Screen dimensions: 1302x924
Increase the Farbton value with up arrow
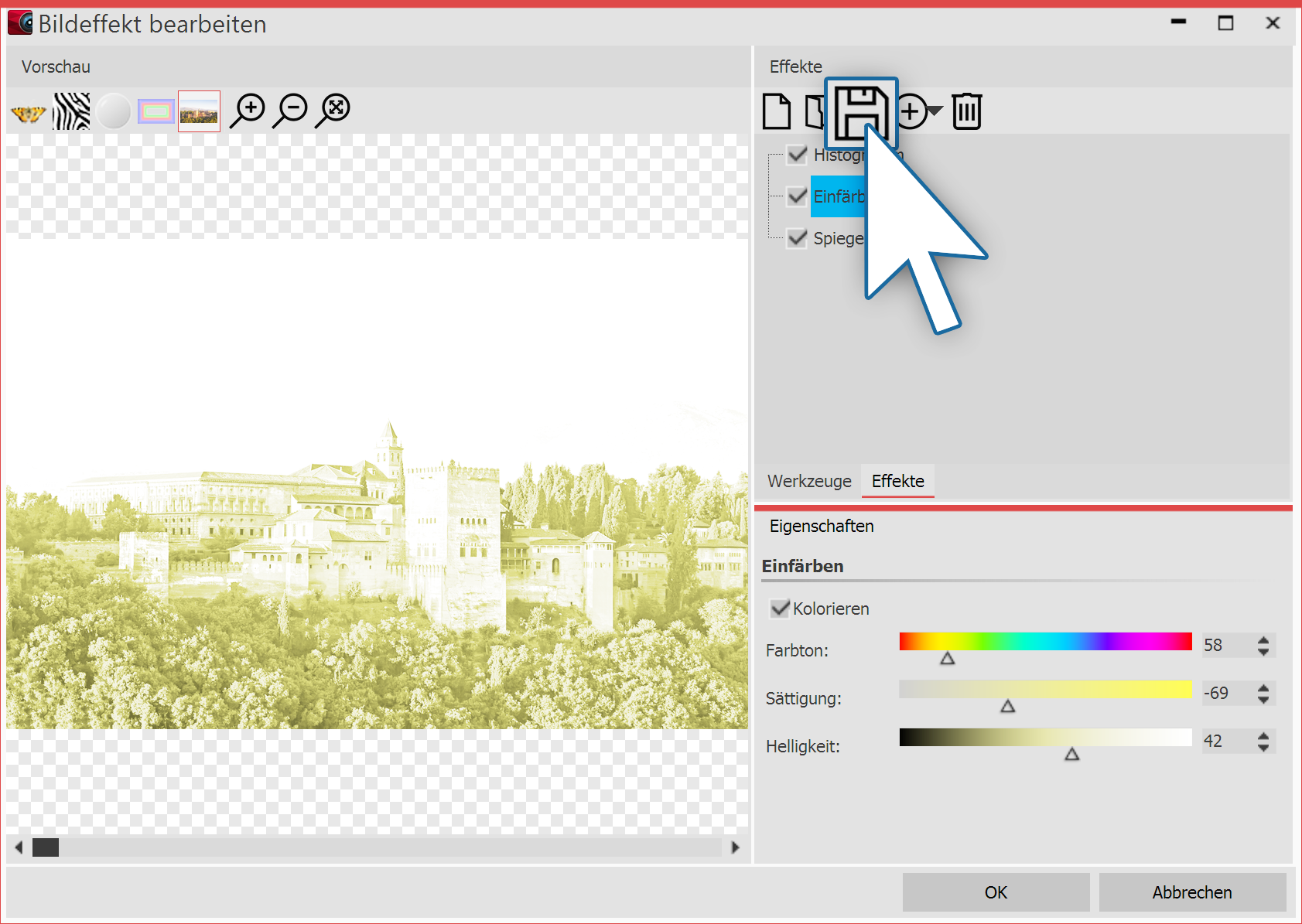coord(1263,639)
